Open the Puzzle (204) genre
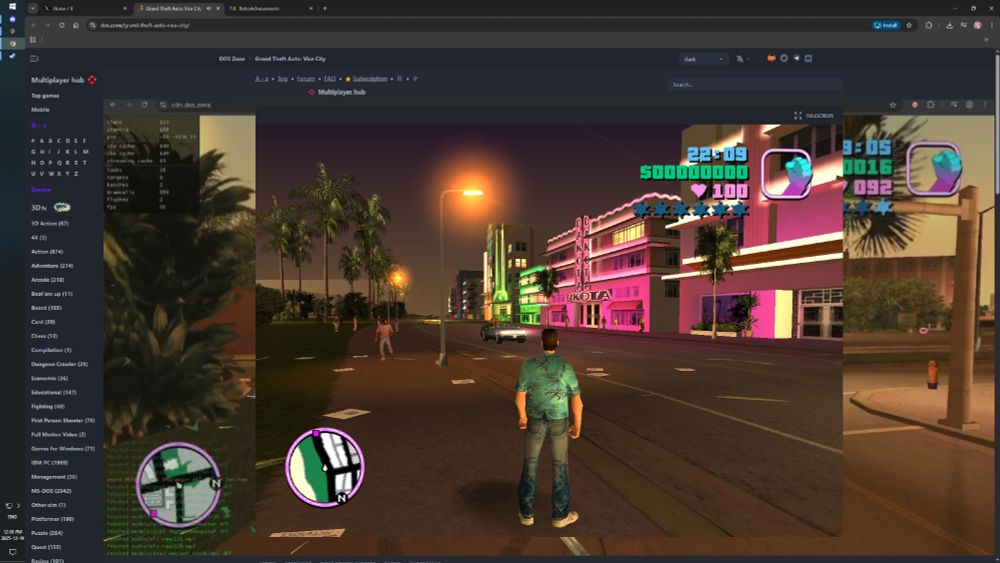Viewport: 1000px width, 563px height. [x=47, y=533]
